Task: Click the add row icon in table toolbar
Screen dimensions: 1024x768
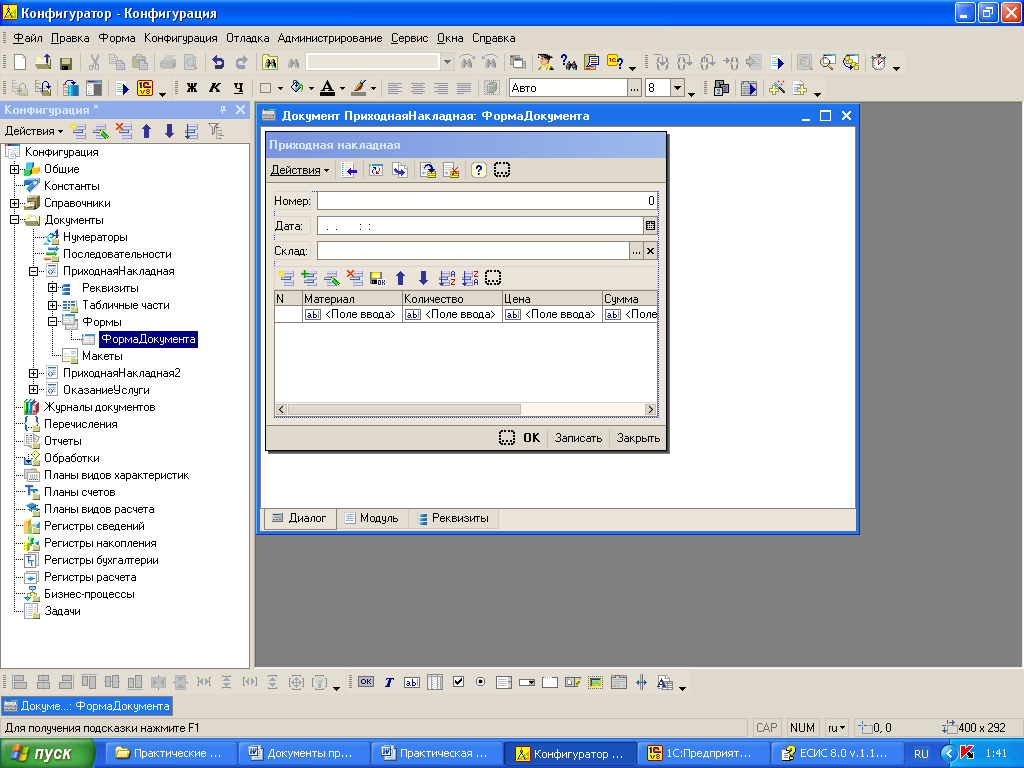Action: click(286, 278)
